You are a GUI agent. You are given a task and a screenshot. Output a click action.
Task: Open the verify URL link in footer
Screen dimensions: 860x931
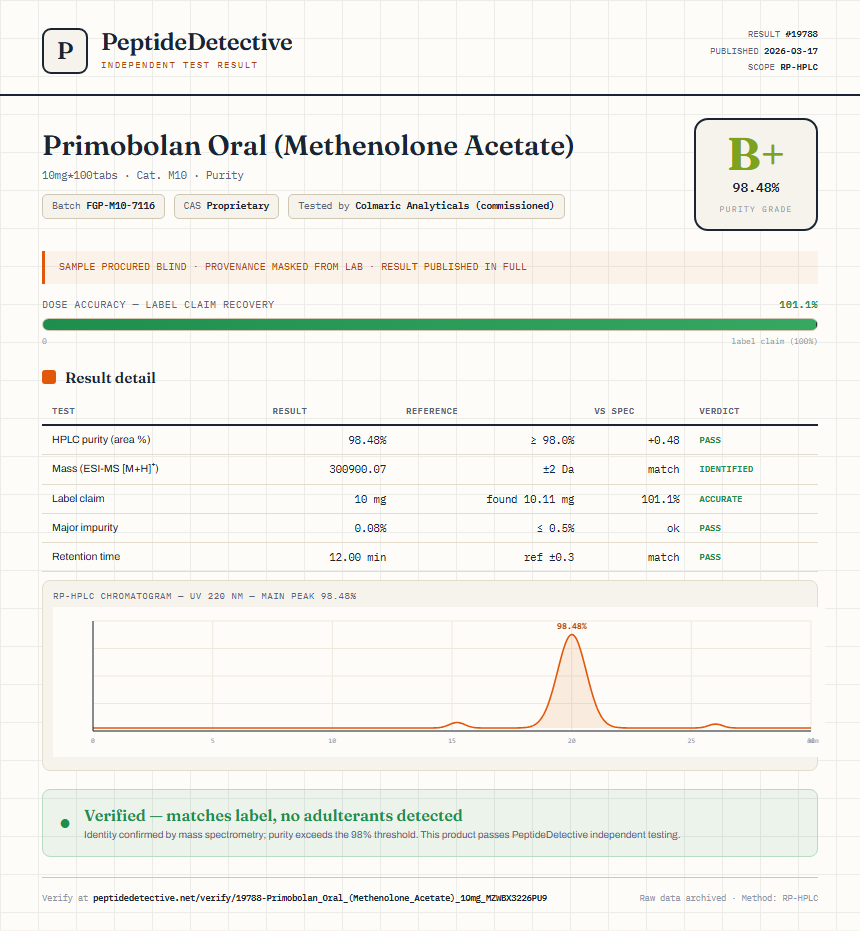[x=320, y=898]
